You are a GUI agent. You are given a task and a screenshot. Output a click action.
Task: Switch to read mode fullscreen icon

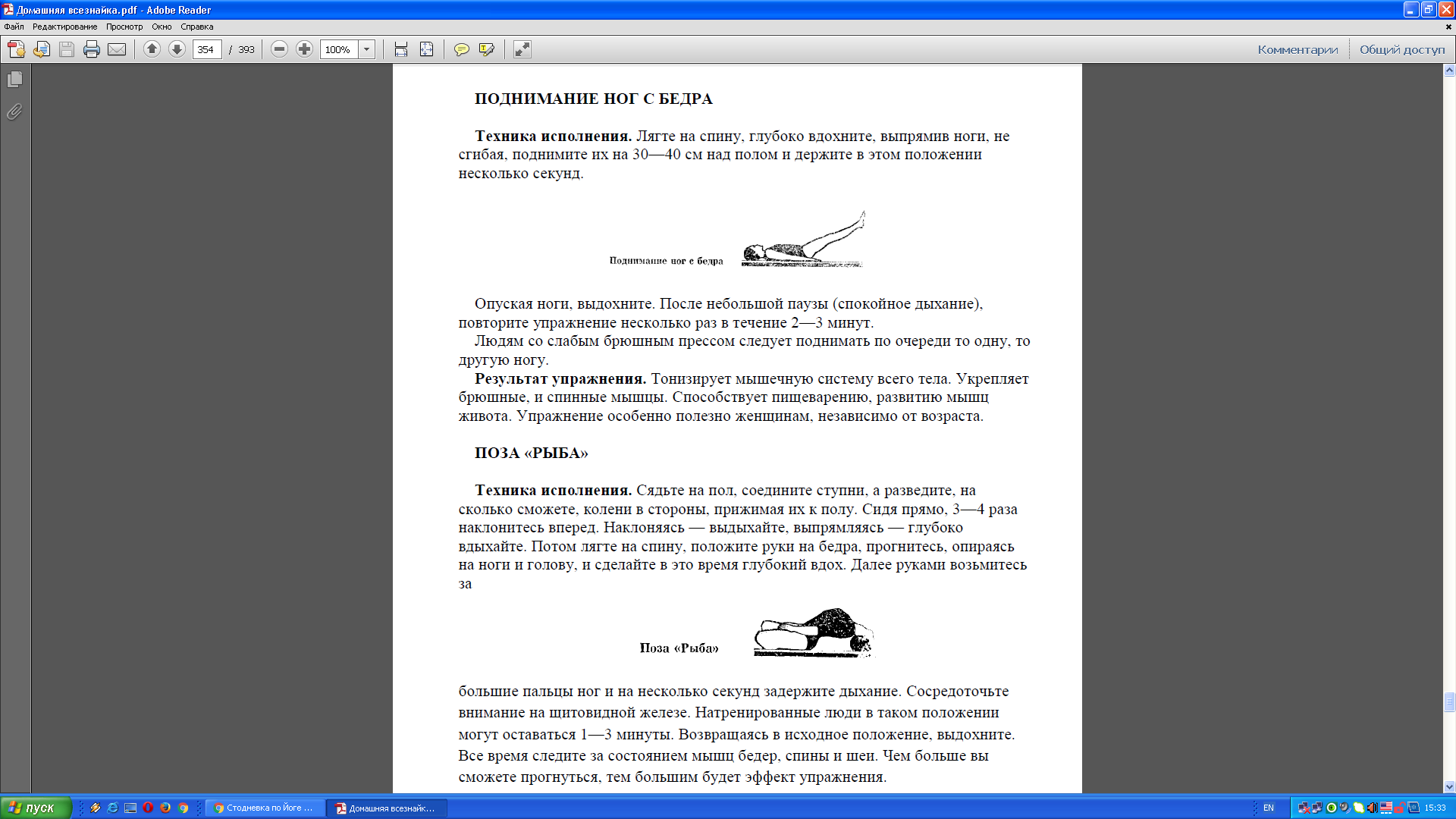pyautogui.click(x=522, y=49)
